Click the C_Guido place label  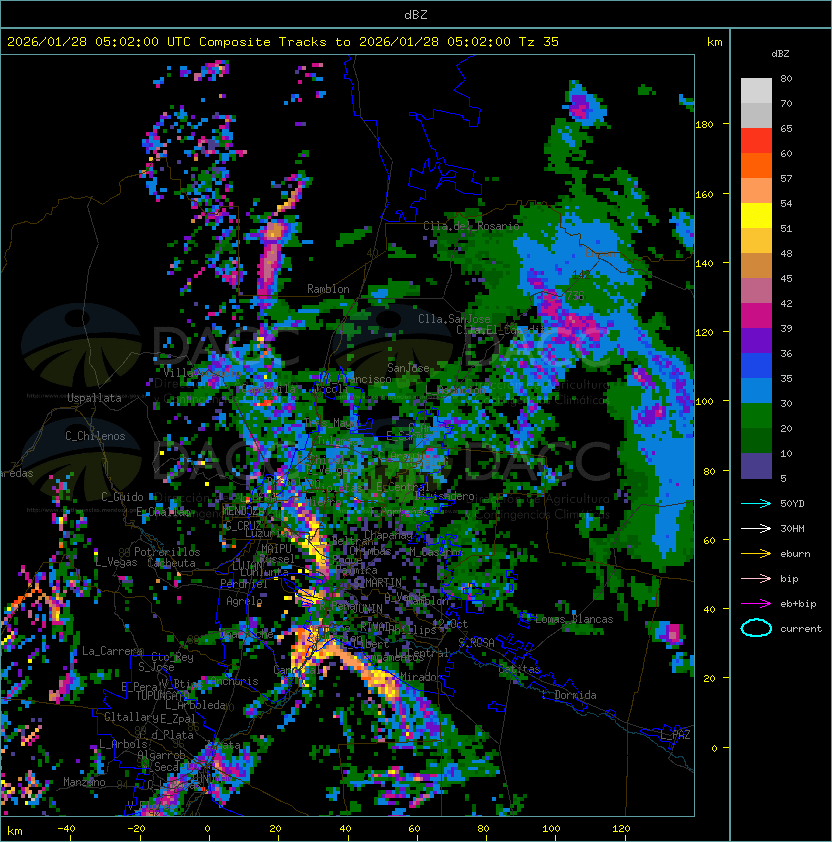click(x=122, y=497)
